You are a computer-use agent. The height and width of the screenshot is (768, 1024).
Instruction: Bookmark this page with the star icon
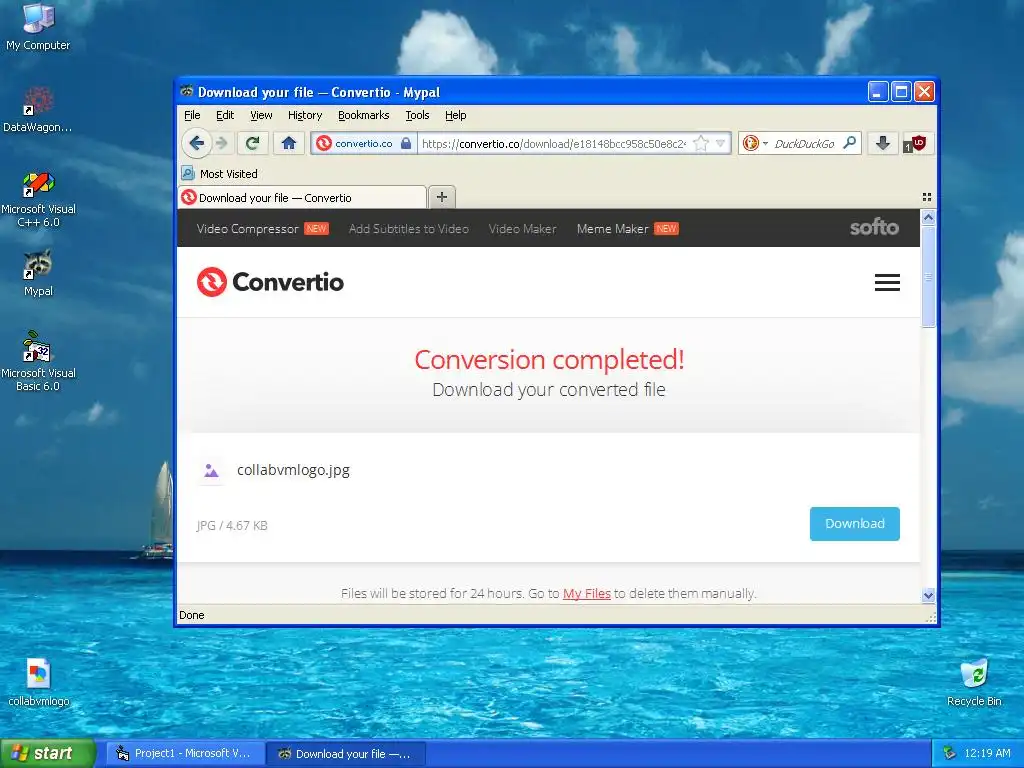[701, 144]
